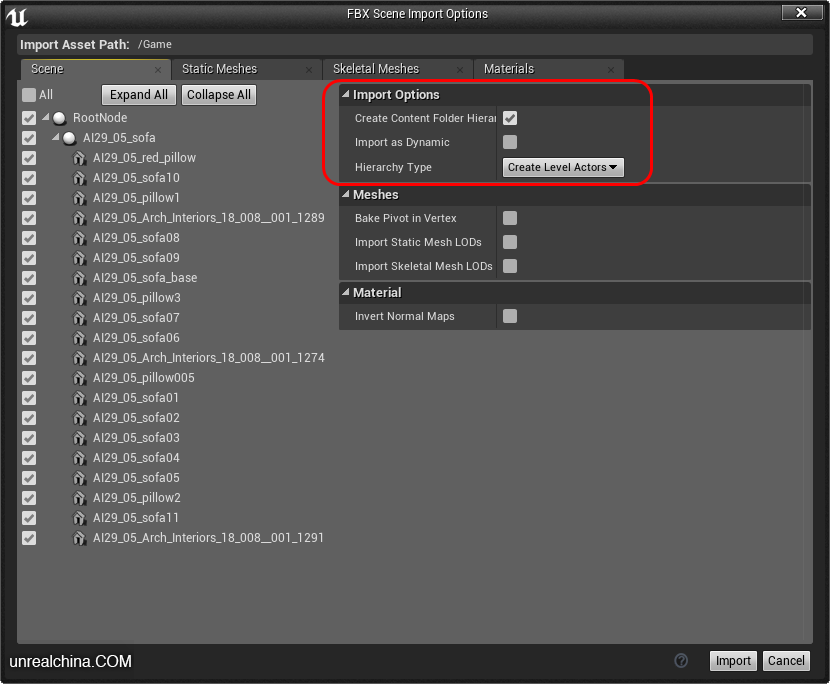Close the Materials tab
This screenshot has width=830, height=684.
(611, 70)
